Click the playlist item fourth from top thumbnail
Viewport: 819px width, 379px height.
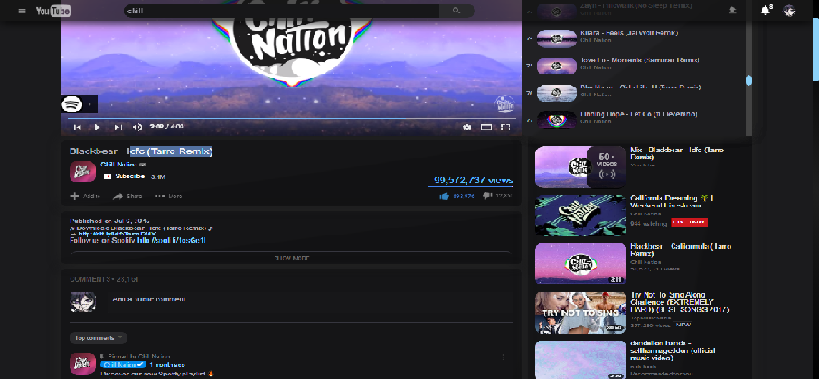(557, 93)
